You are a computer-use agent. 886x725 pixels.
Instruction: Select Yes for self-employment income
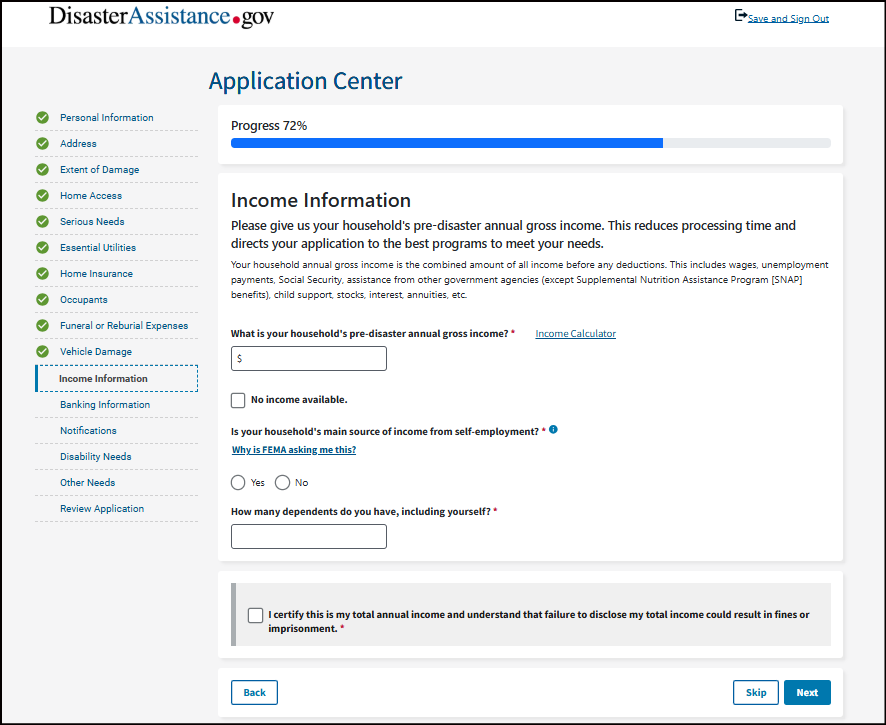[238, 482]
